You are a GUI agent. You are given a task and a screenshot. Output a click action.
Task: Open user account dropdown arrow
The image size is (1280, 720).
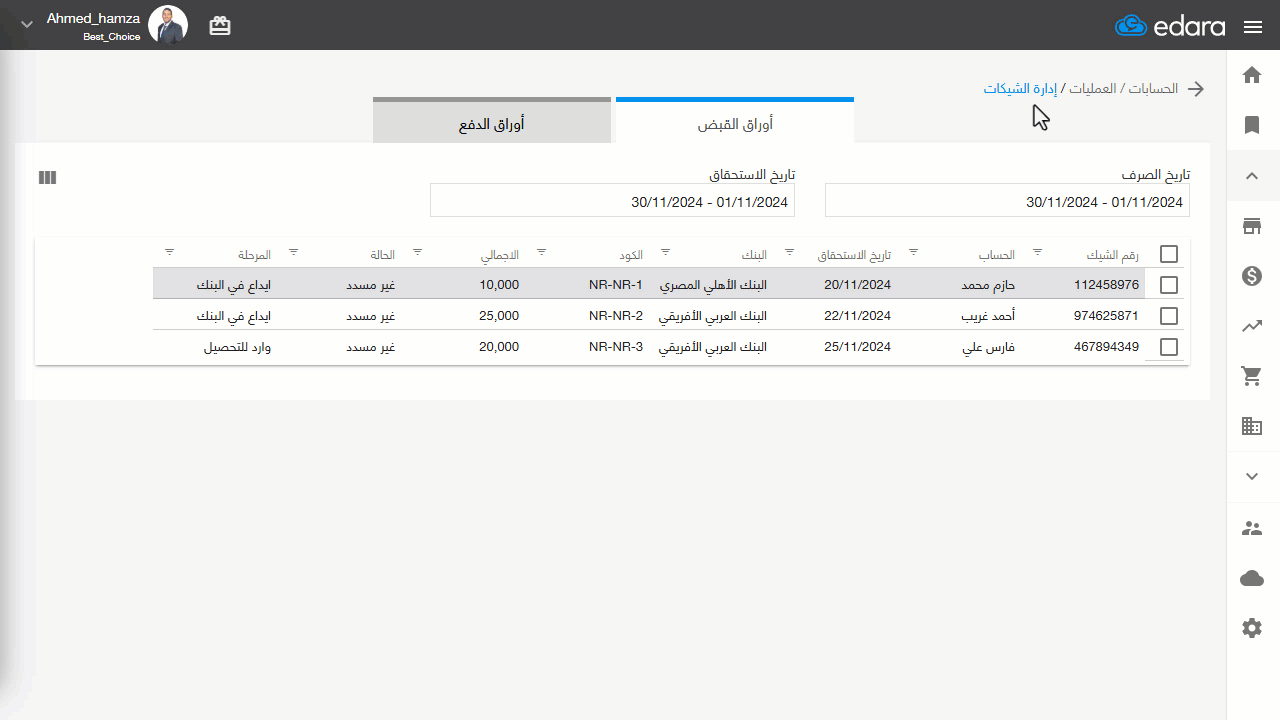(27, 25)
